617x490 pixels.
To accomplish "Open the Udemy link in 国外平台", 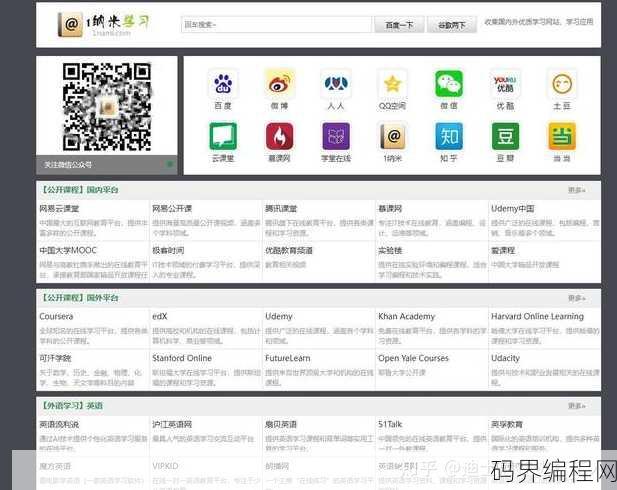I will 279,316.
